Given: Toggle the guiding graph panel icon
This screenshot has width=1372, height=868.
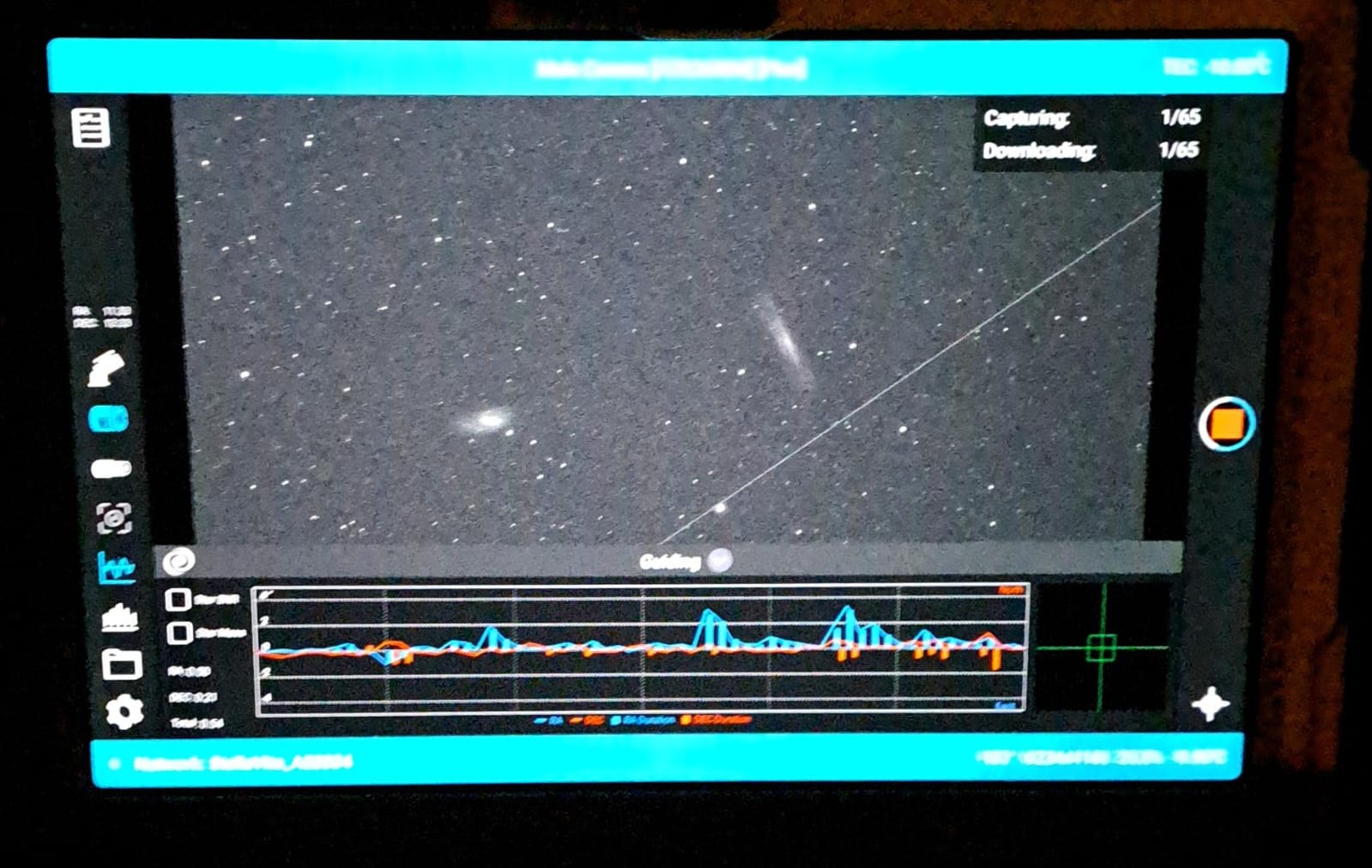Looking at the screenshot, I should point(116,567).
